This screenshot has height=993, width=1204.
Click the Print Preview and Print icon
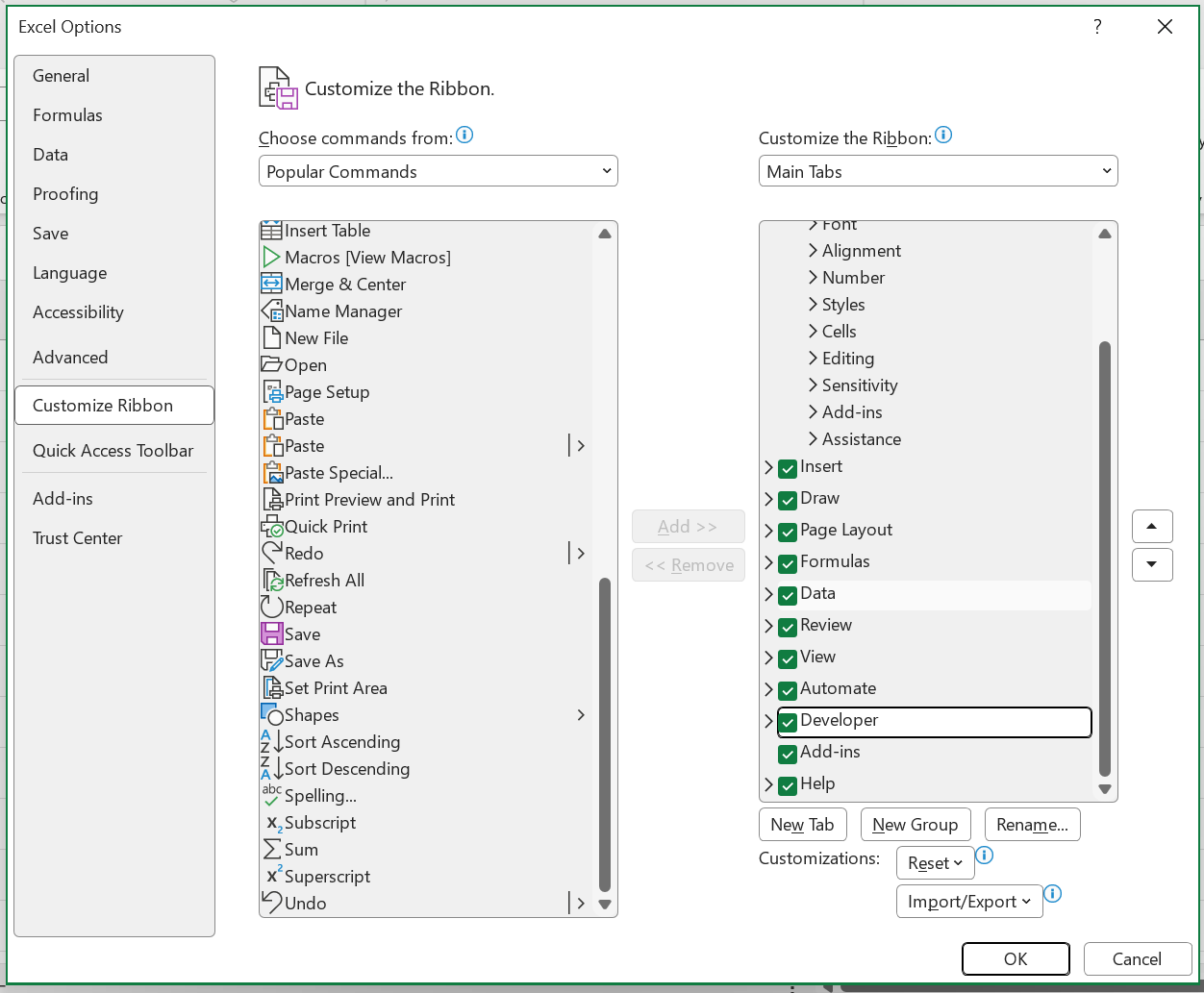coord(272,500)
